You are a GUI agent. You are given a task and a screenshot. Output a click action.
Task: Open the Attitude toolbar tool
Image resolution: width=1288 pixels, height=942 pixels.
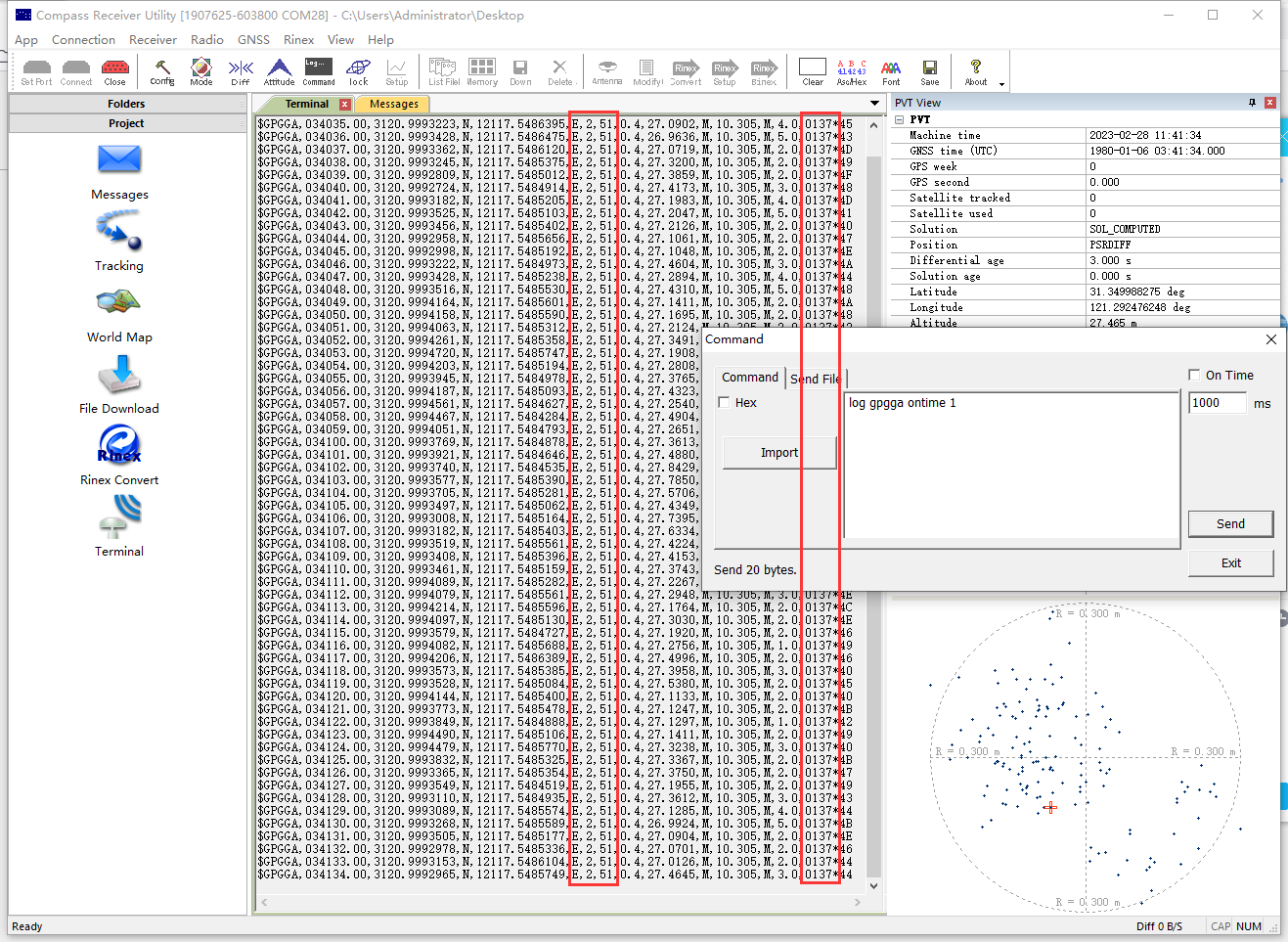pos(279,71)
